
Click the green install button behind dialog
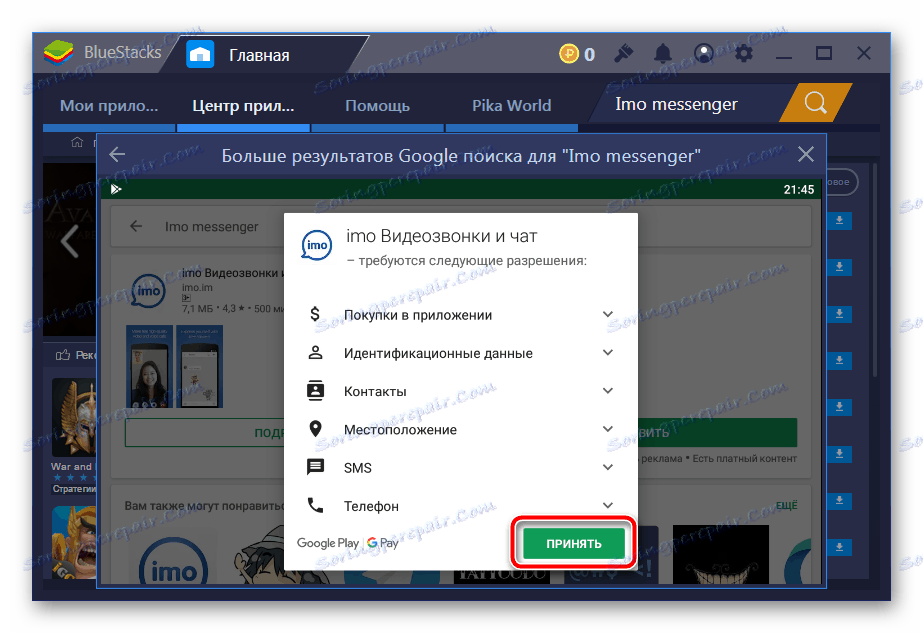[x=718, y=433]
